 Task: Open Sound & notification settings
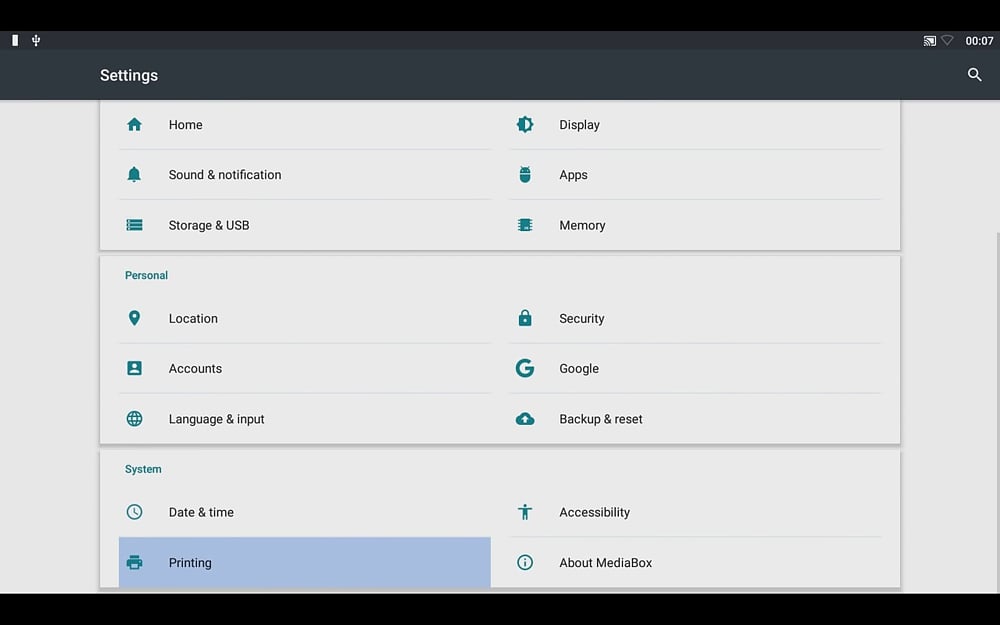click(305, 174)
